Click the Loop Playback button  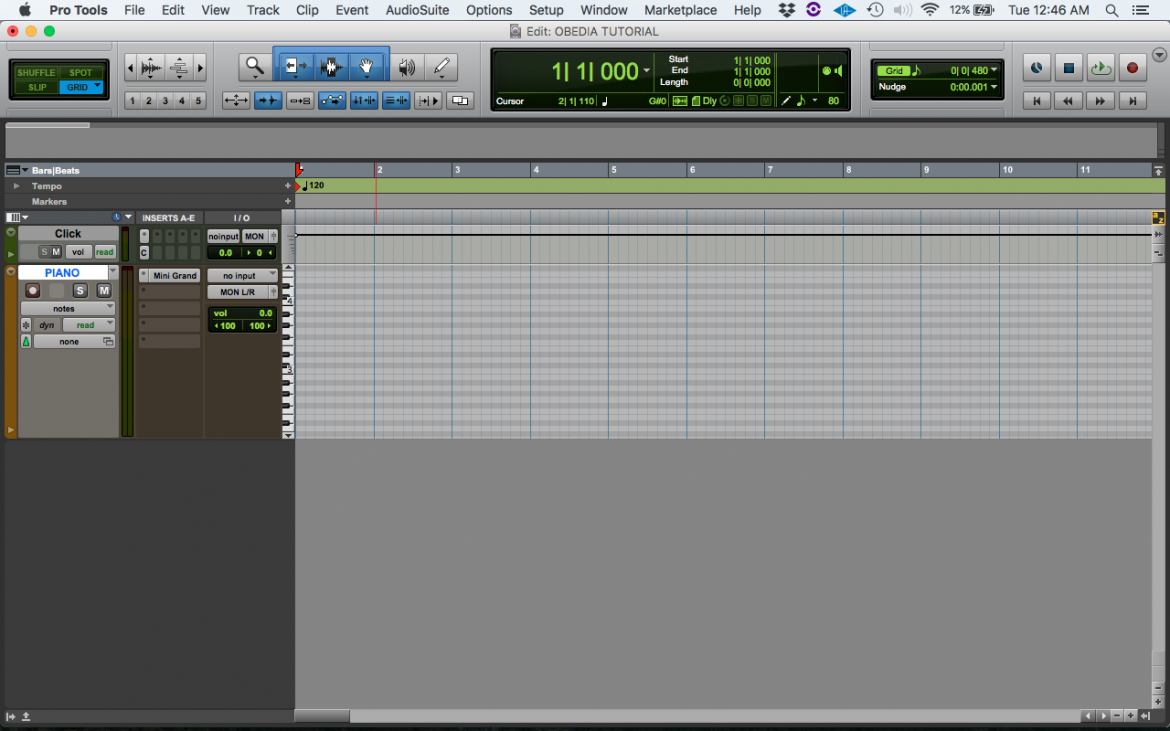click(x=1100, y=67)
